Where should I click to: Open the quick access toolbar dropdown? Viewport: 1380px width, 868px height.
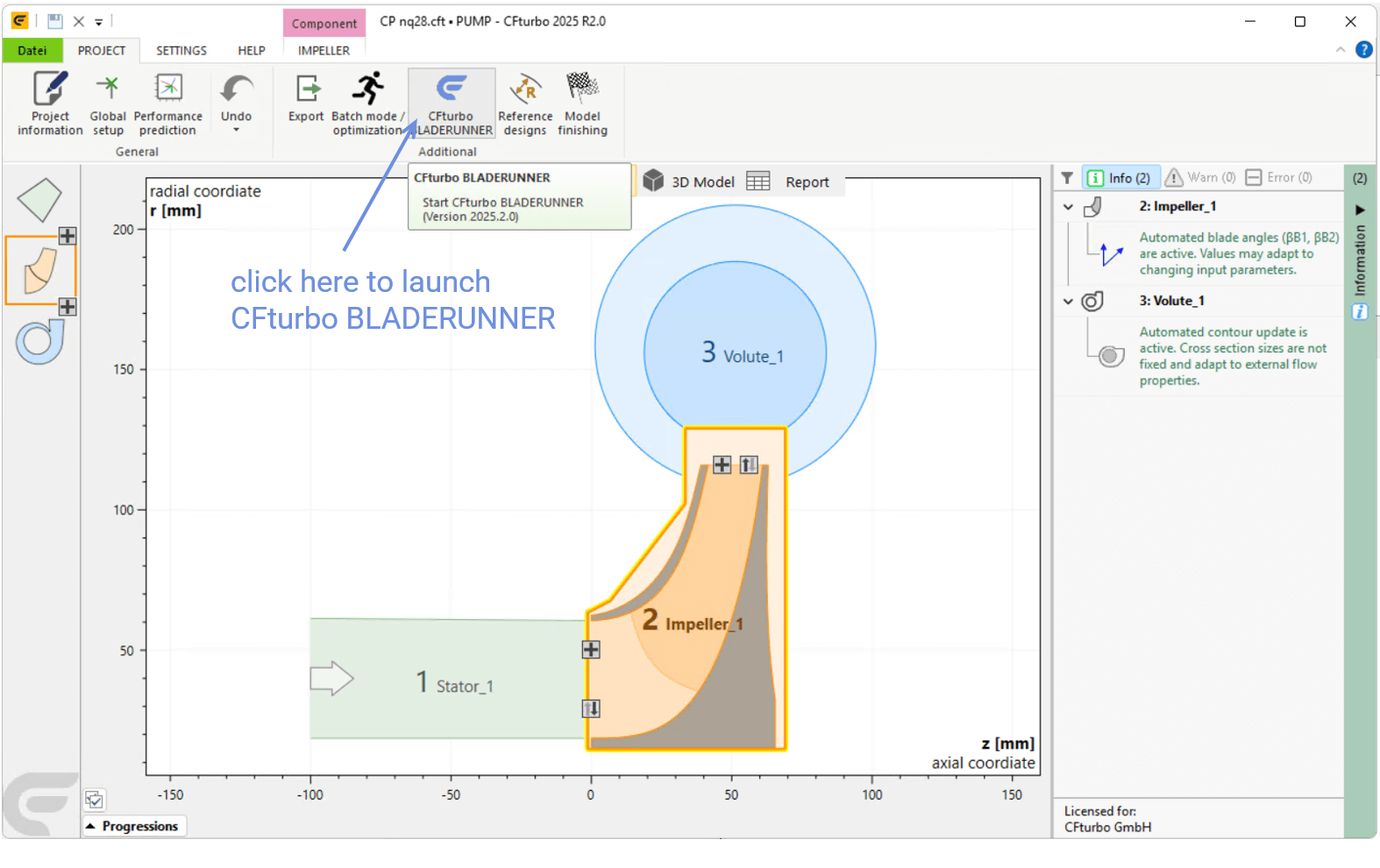click(99, 22)
